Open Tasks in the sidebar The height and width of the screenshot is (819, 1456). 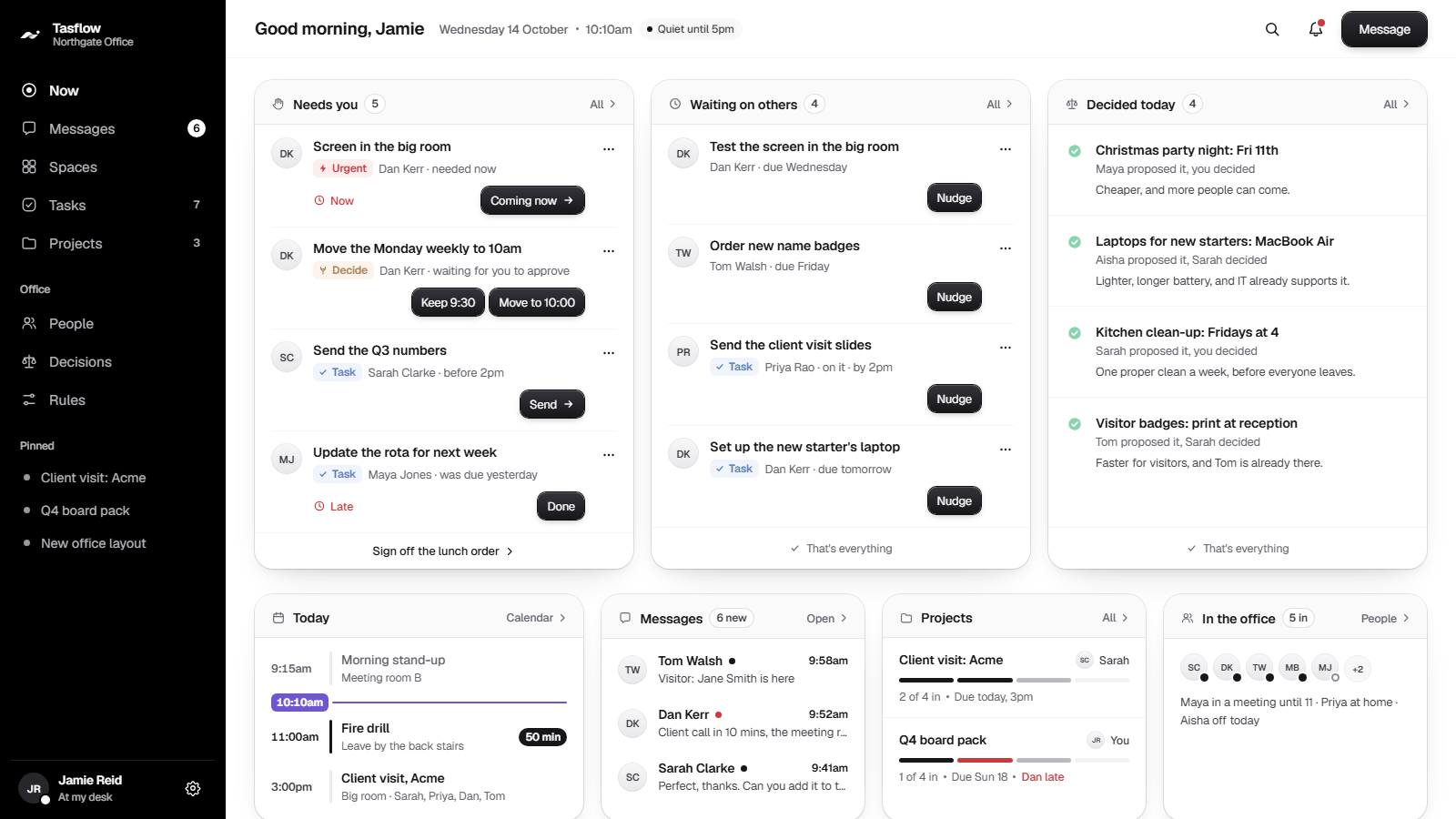click(x=113, y=205)
